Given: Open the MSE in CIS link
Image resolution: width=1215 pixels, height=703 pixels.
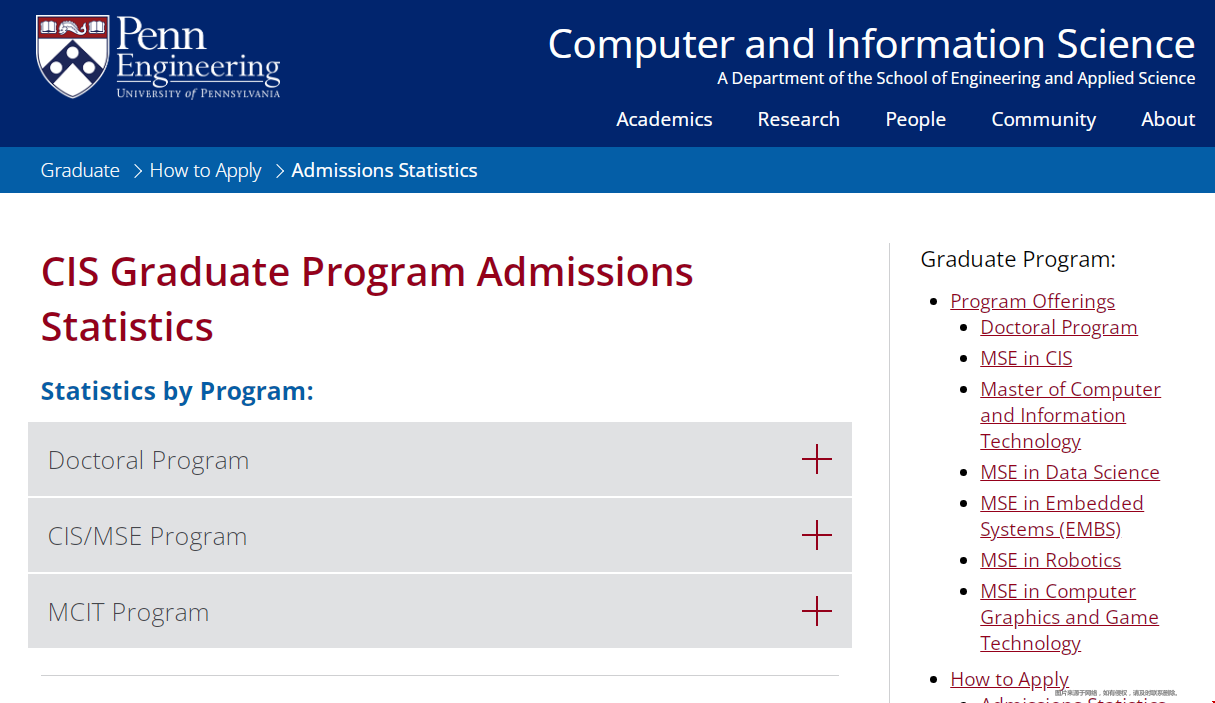Looking at the screenshot, I should click(1026, 358).
